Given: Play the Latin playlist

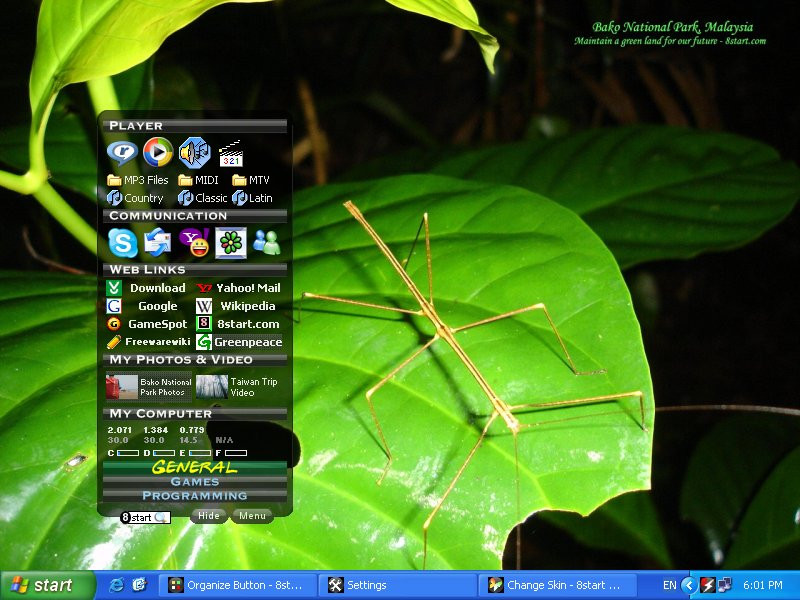Looking at the screenshot, I should [x=252, y=198].
